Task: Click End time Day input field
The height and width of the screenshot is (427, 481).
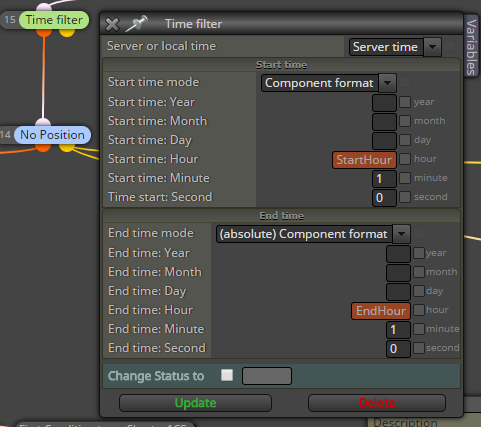Action: point(398,292)
